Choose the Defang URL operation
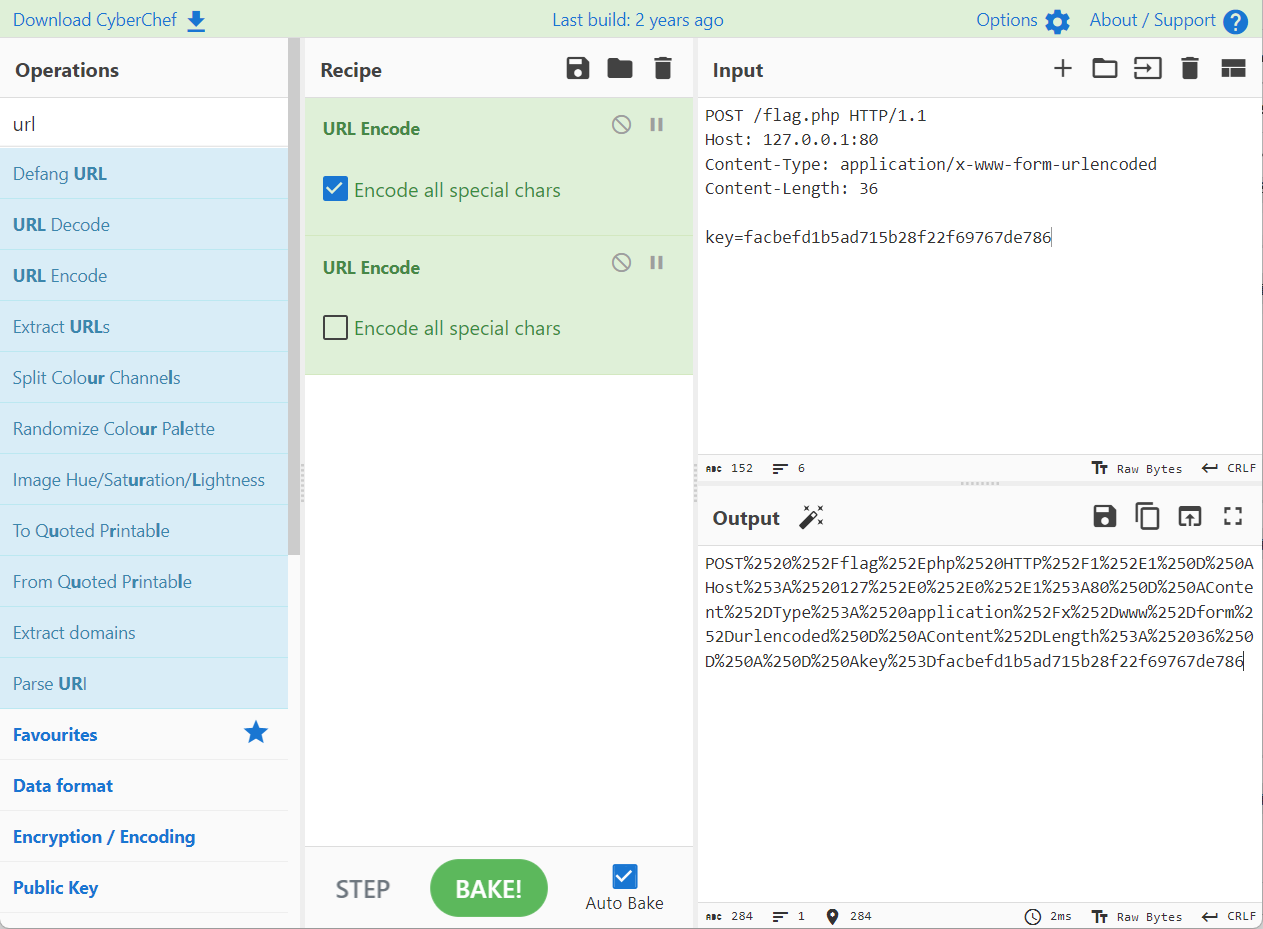The height and width of the screenshot is (929, 1263). click(x=60, y=174)
